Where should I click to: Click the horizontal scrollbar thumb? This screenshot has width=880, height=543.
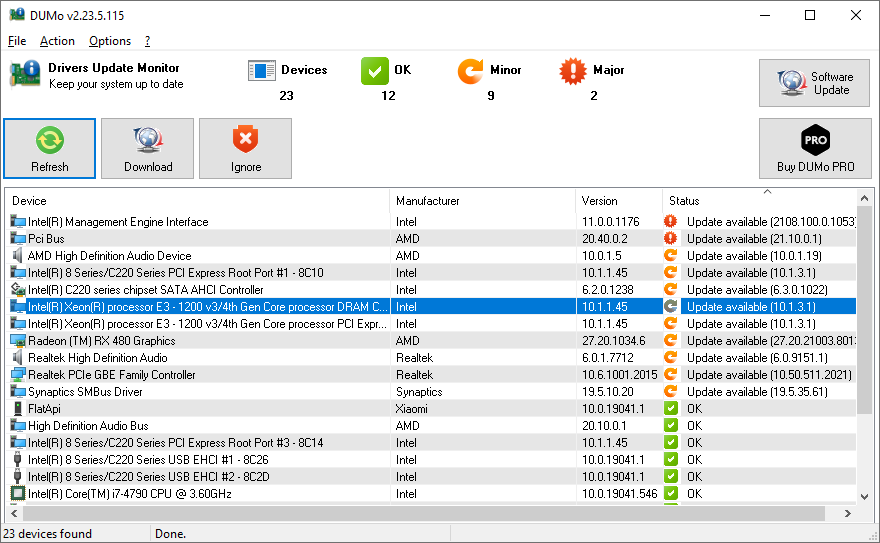pos(424,513)
